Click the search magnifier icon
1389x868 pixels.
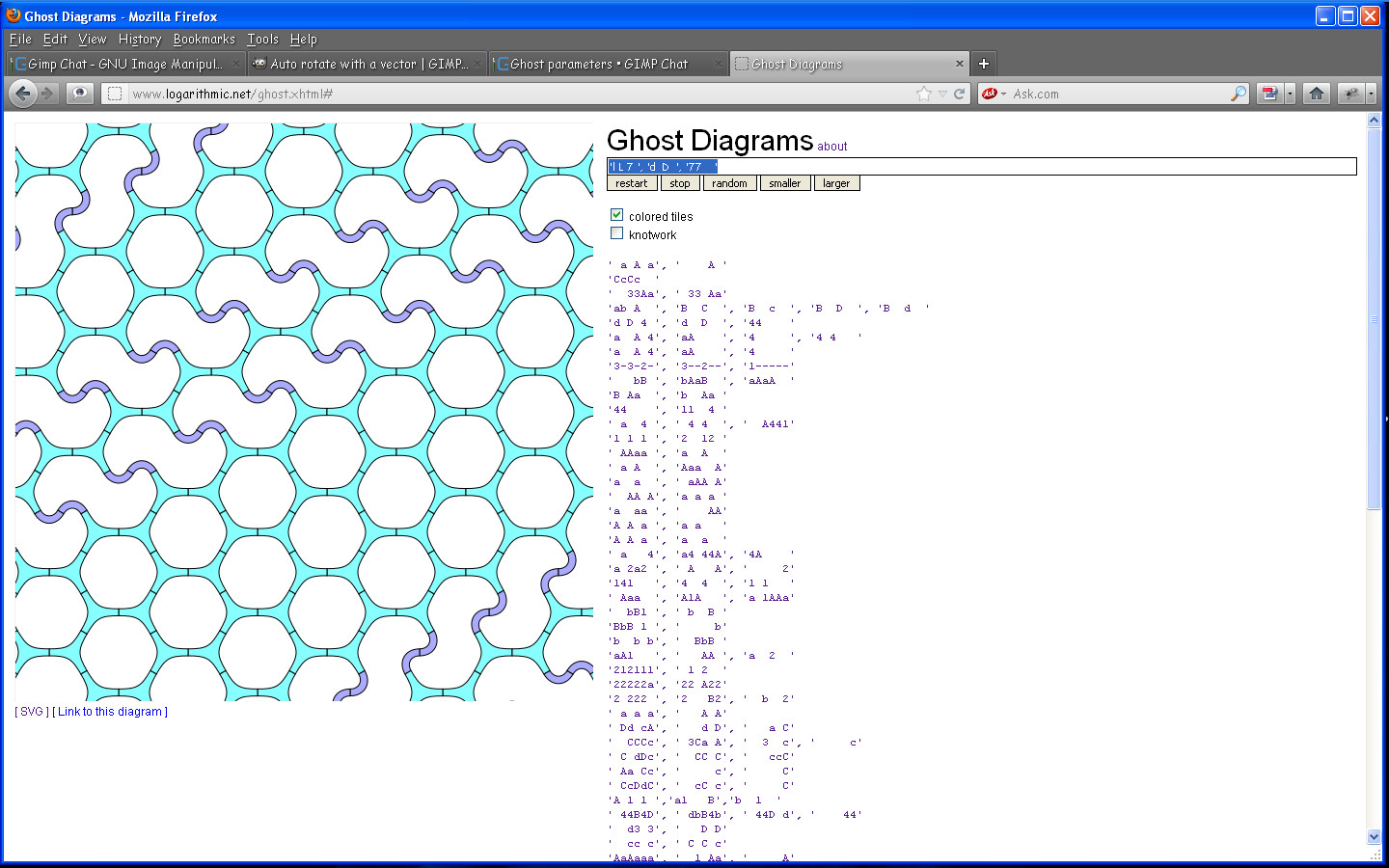pos(1238,94)
